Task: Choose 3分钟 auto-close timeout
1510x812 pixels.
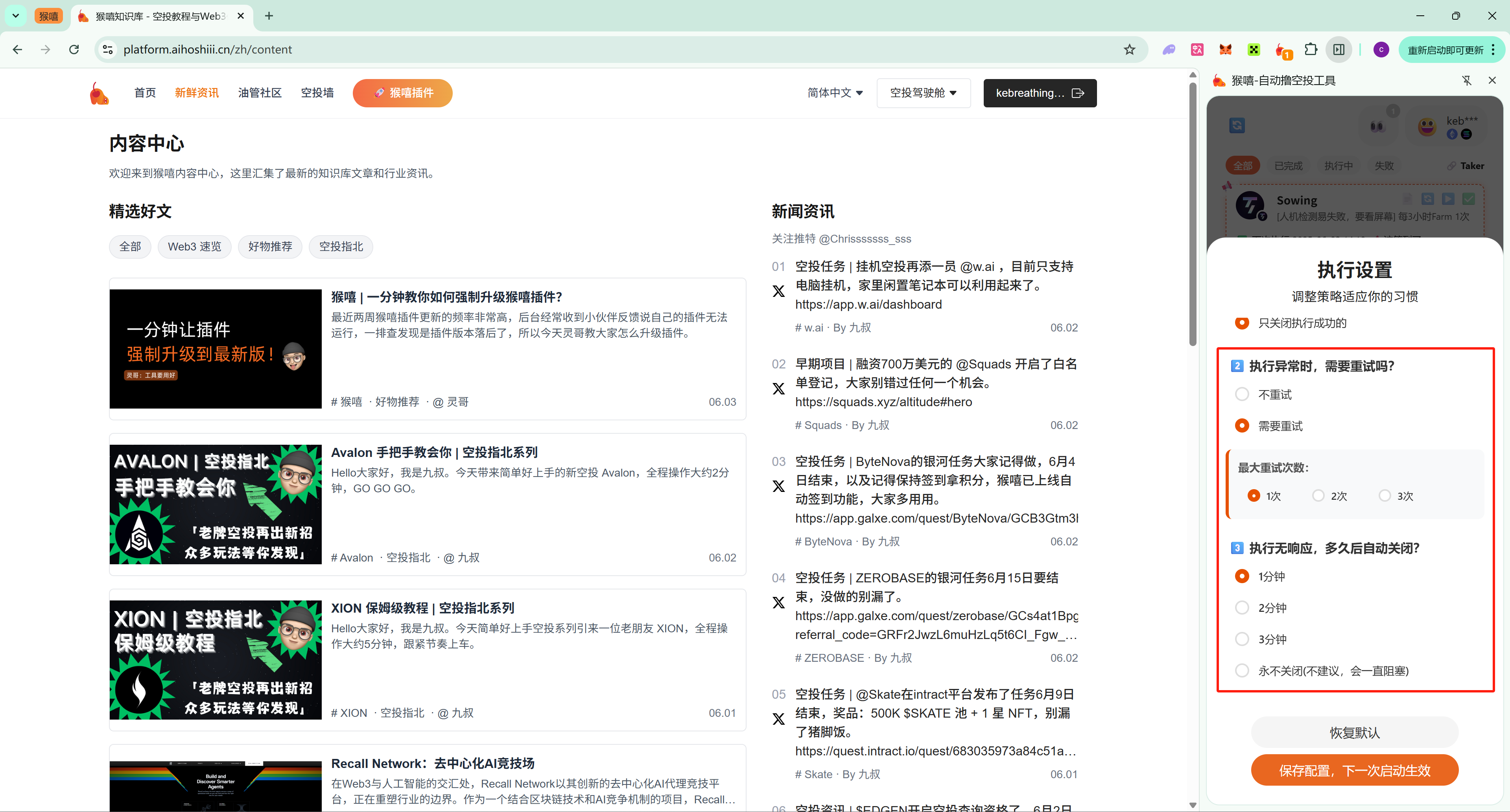Action: click(1241, 639)
